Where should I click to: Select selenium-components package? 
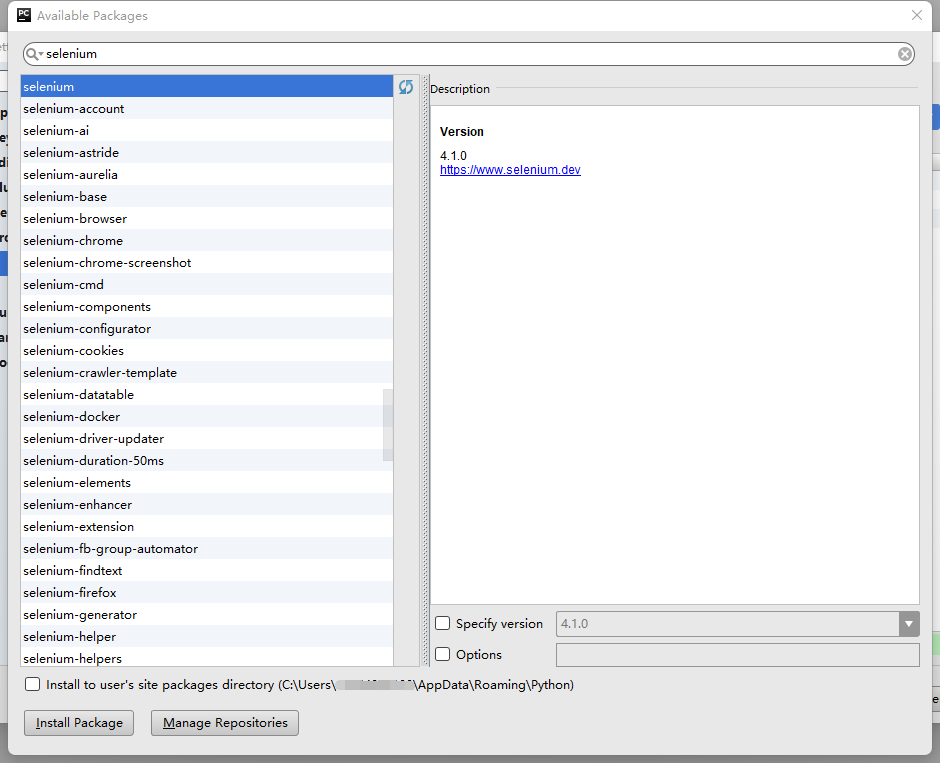pyautogui.click(x=207, y=306)
